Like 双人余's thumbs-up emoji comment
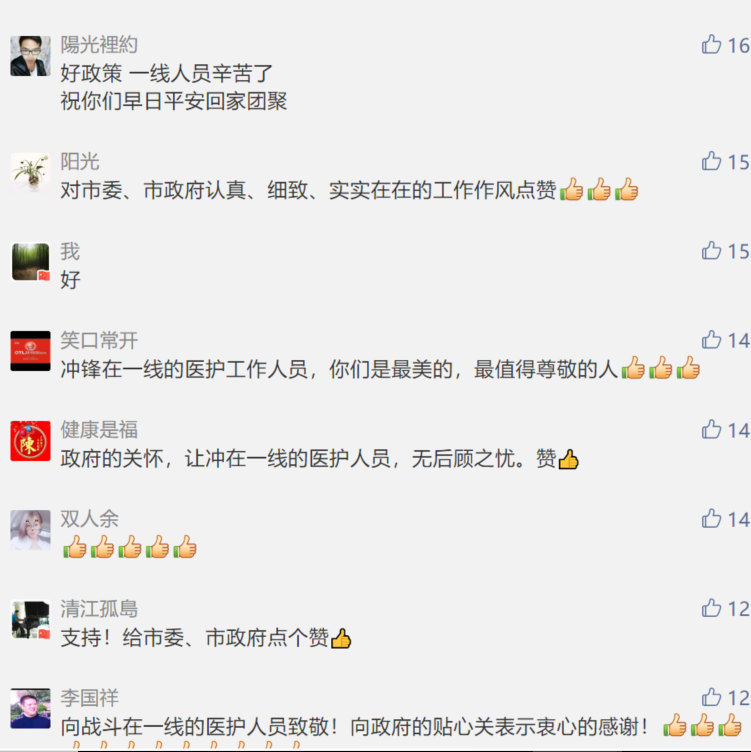The image size is (751, 752). 711,519
